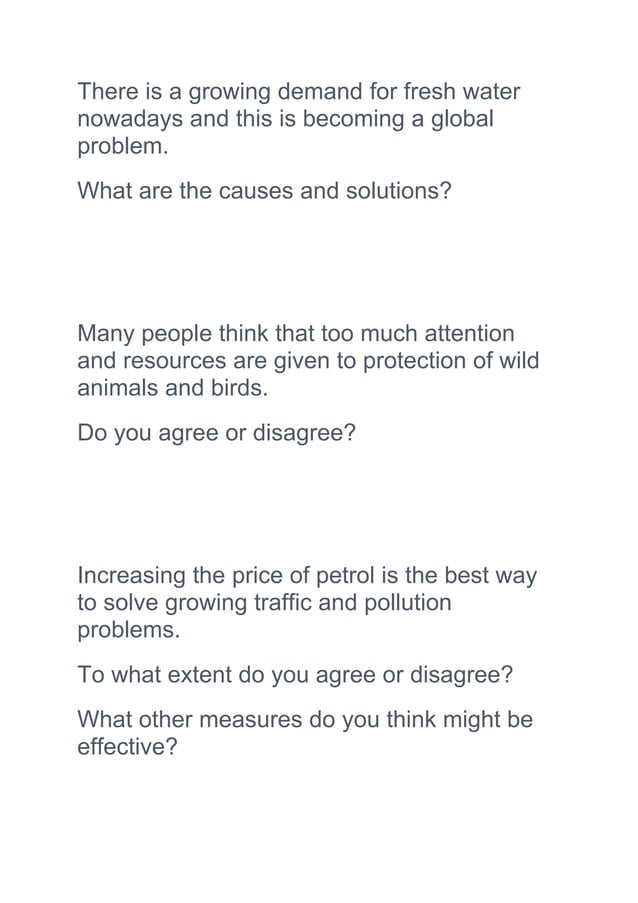638x903 pixels.
Task: Click the single word 'problem.' in first prompt
Action: click(123, 147)
